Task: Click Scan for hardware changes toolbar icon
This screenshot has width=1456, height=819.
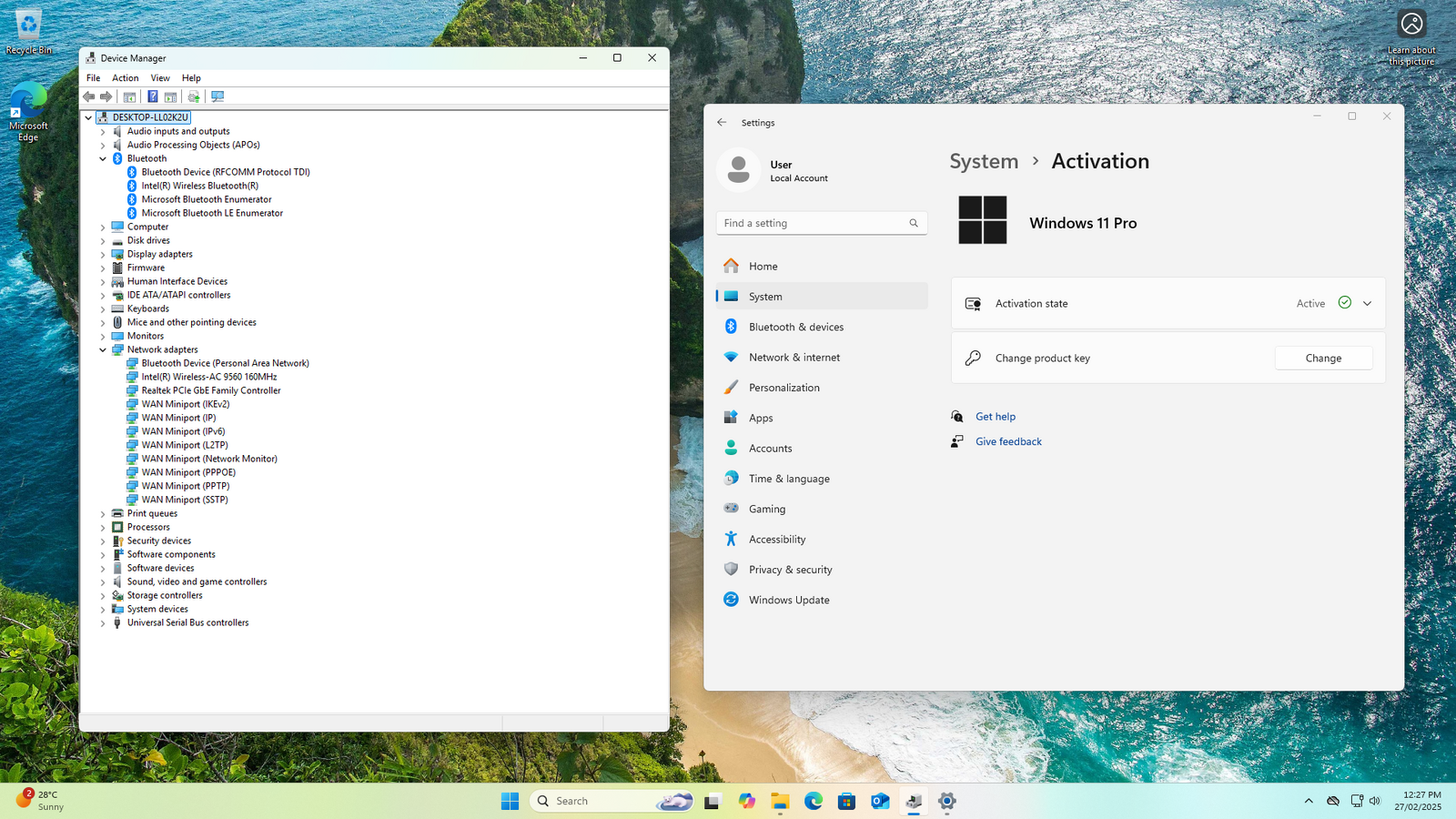Action: click(217, 96)
